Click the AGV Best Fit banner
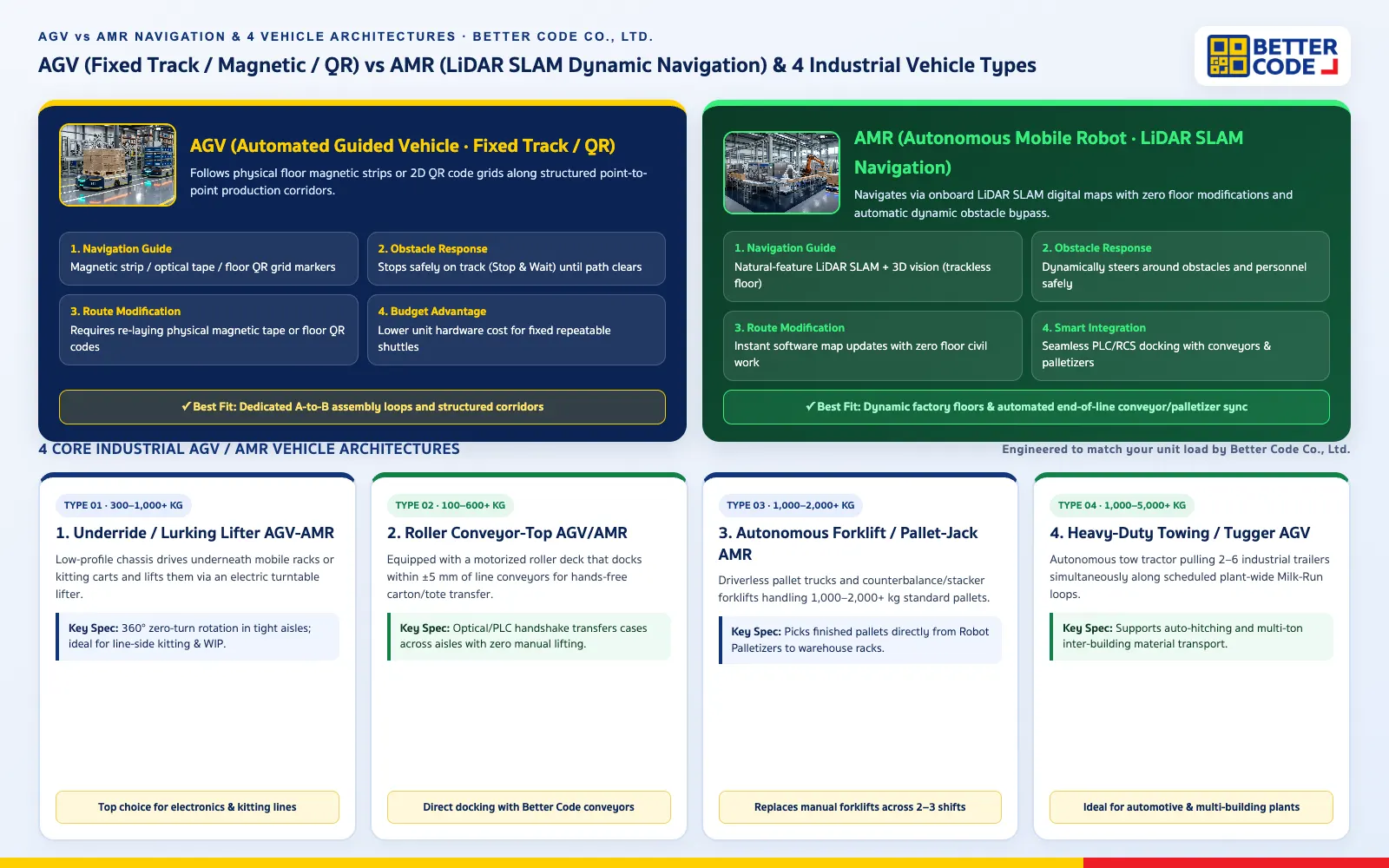 tap(362, 407)
